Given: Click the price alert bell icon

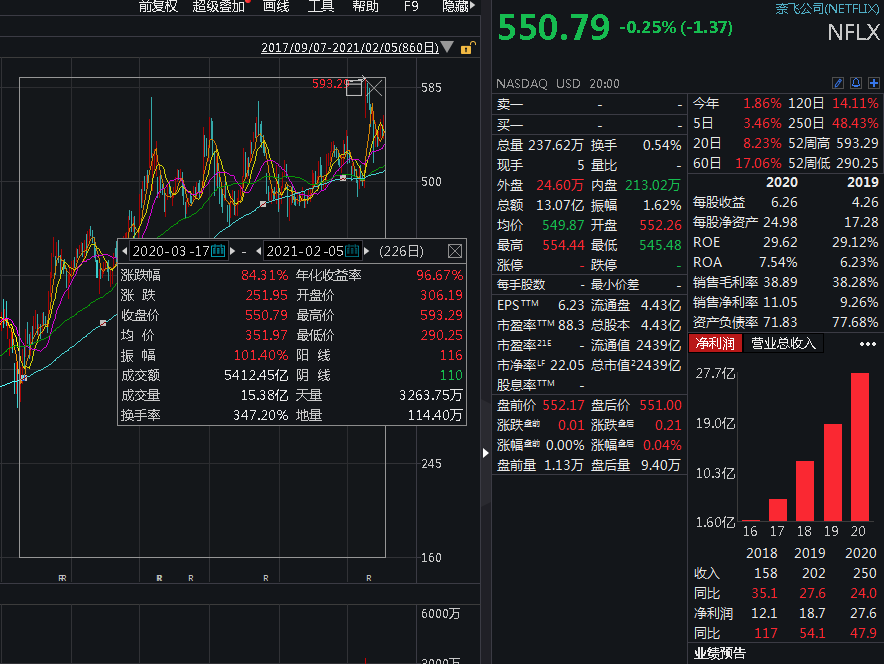Looking at the screenshot, I should click(857, 83).
